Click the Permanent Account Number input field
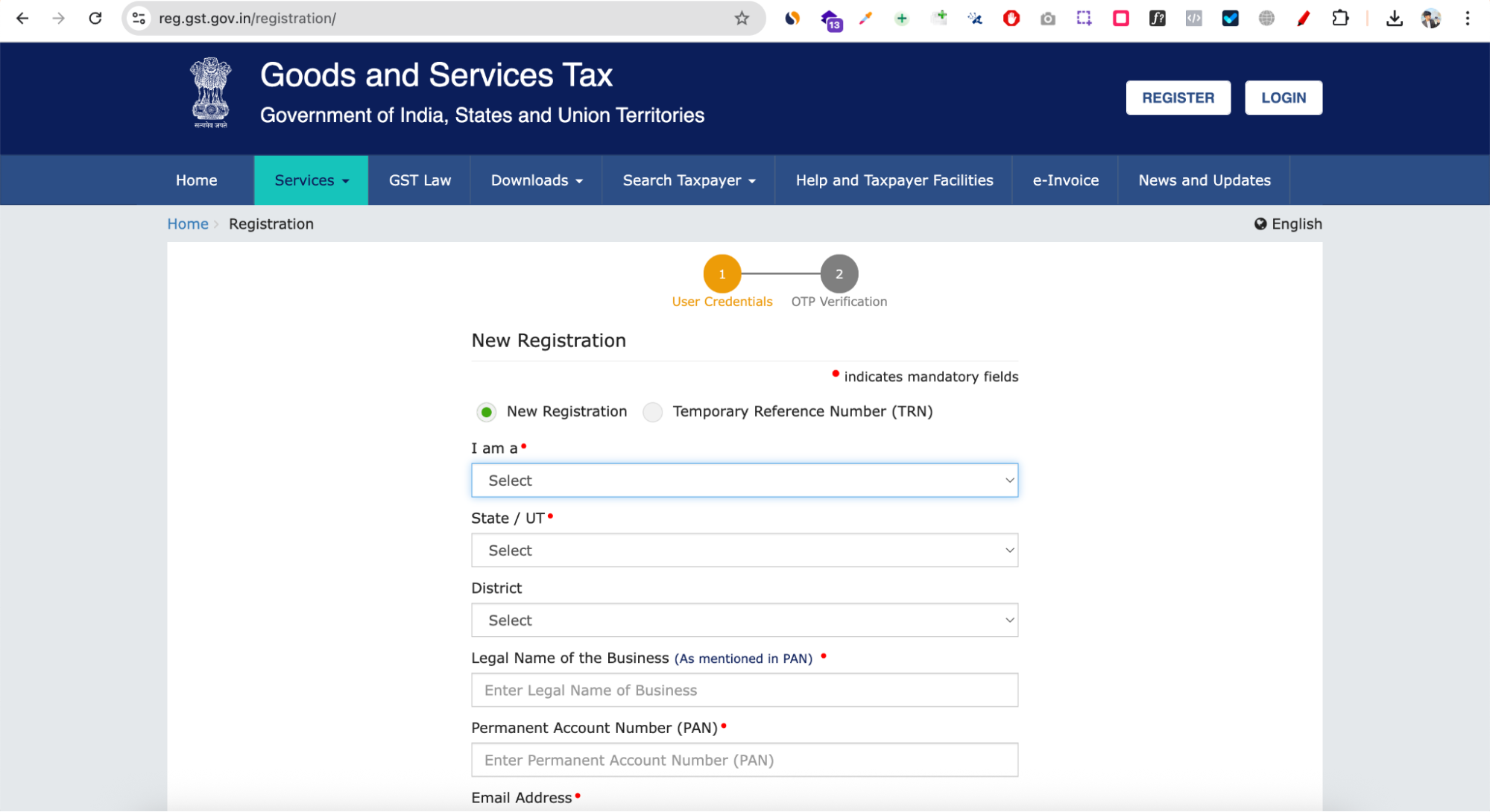The image size is (1490, 812). 744,760
